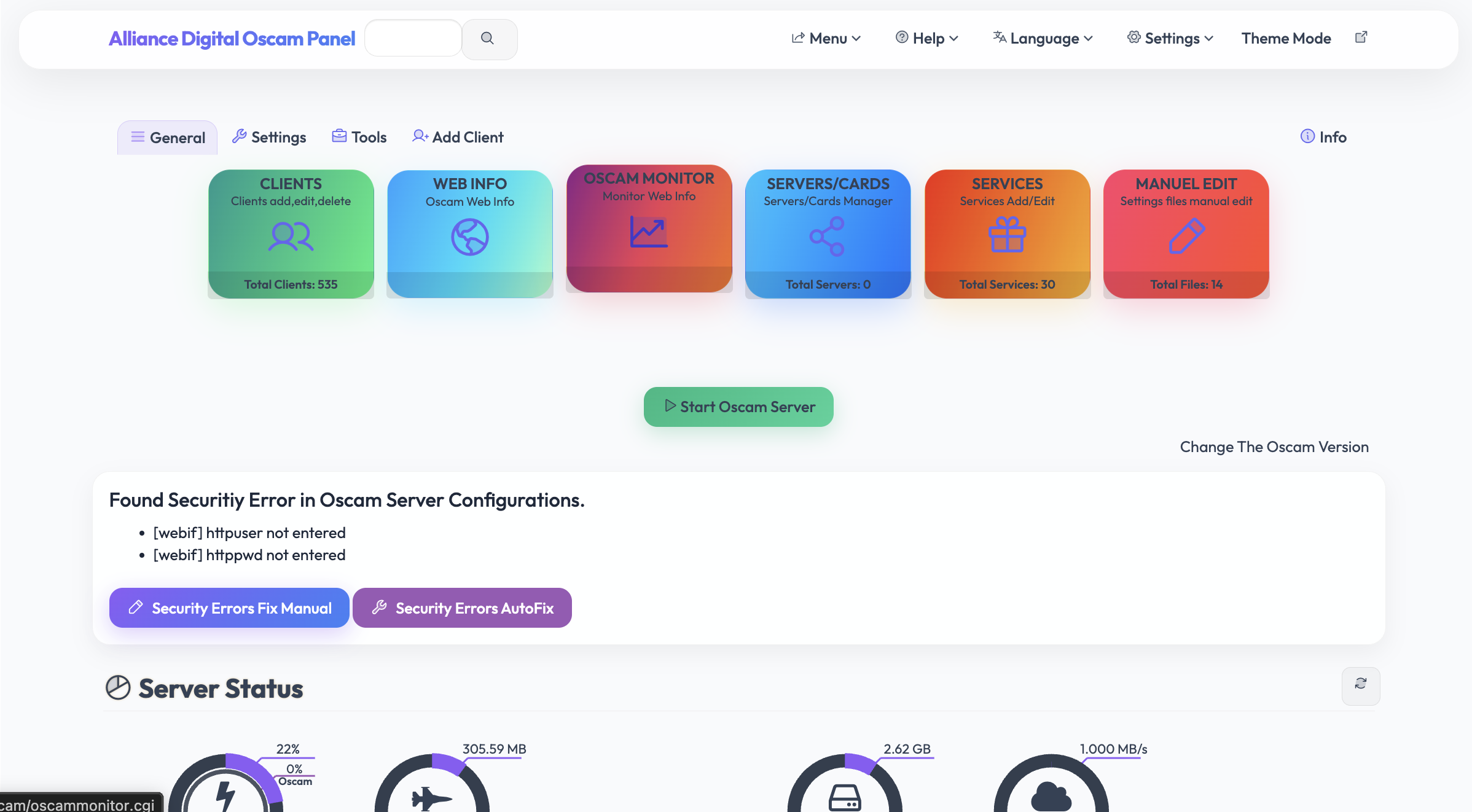Viewport: 1472px width, 812px height.
Task: Click the search magnifier icon
Action: point(488,38)
